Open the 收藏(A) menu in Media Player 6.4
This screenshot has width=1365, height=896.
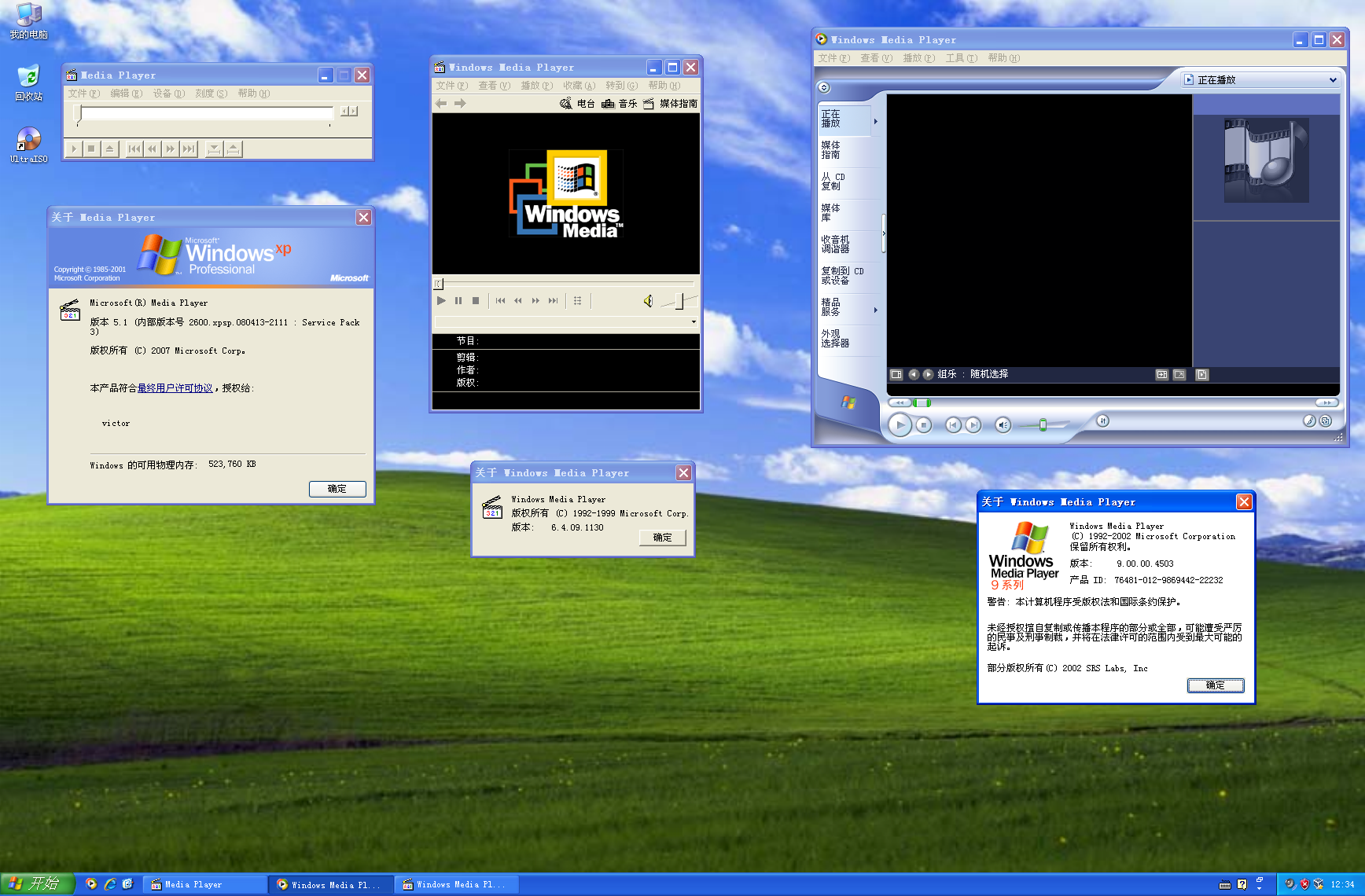(579, 86)
